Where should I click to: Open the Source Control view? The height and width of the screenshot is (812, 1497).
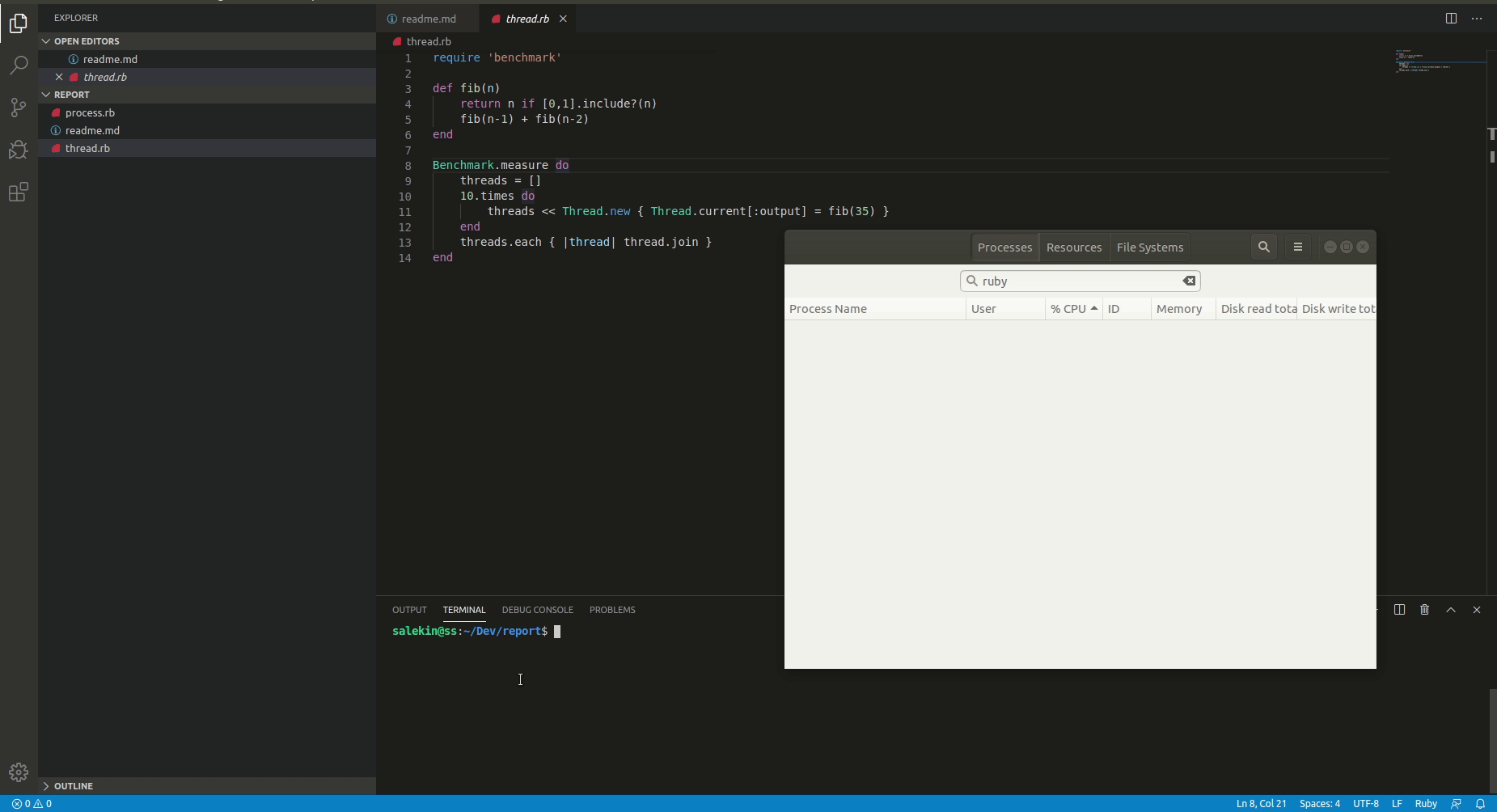click(19, 108)
